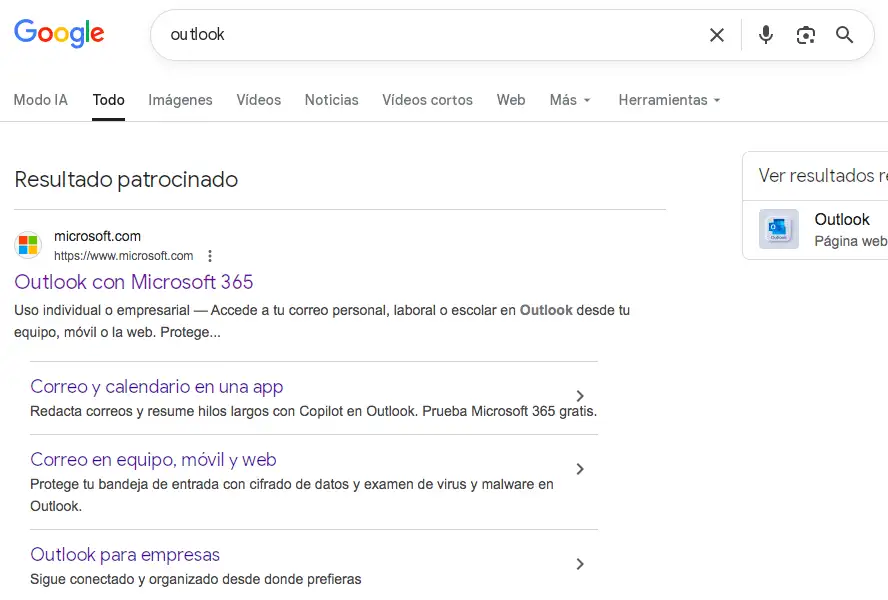The width and height of the screenshot is (888, 600).
Task: Open Google Lens image search icon
Action: (x=806, y=35)
